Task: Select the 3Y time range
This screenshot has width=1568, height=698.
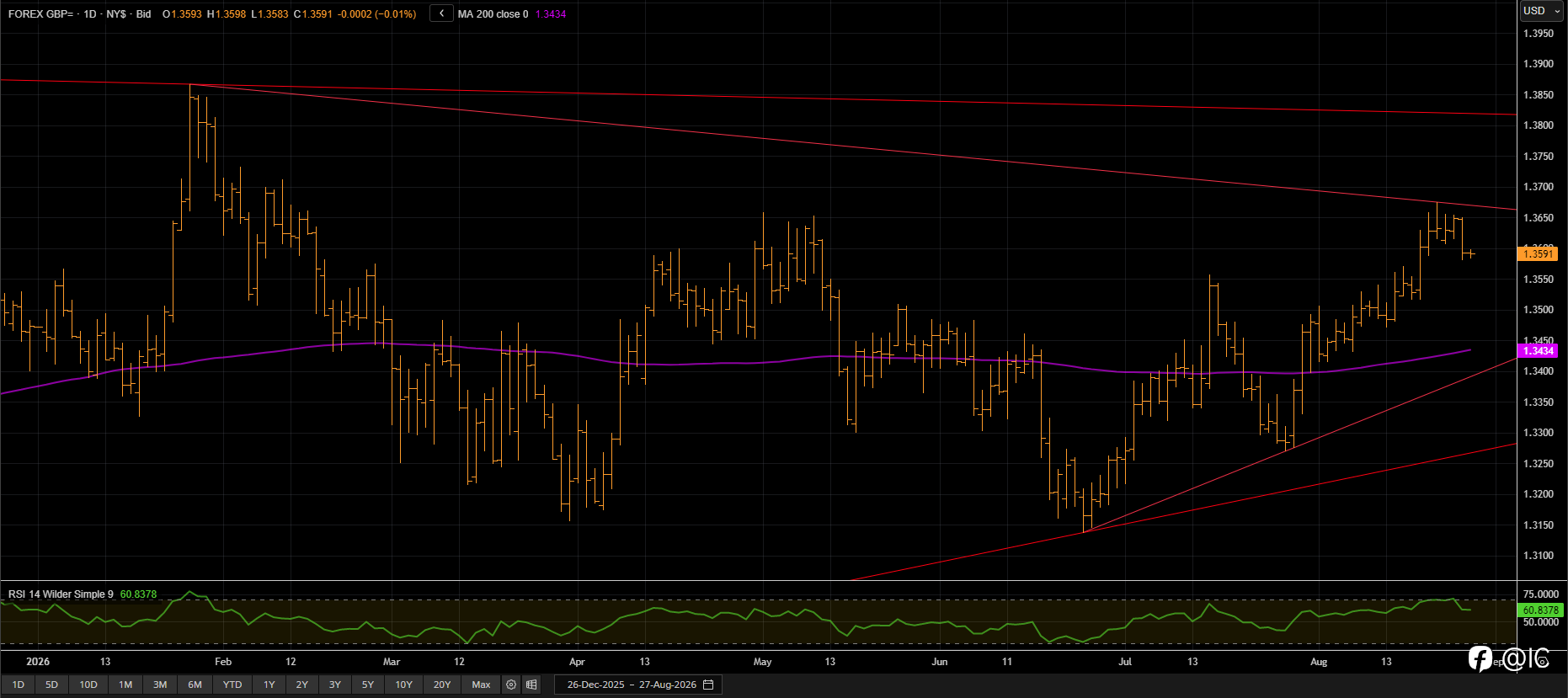Action: click(335, 685)
